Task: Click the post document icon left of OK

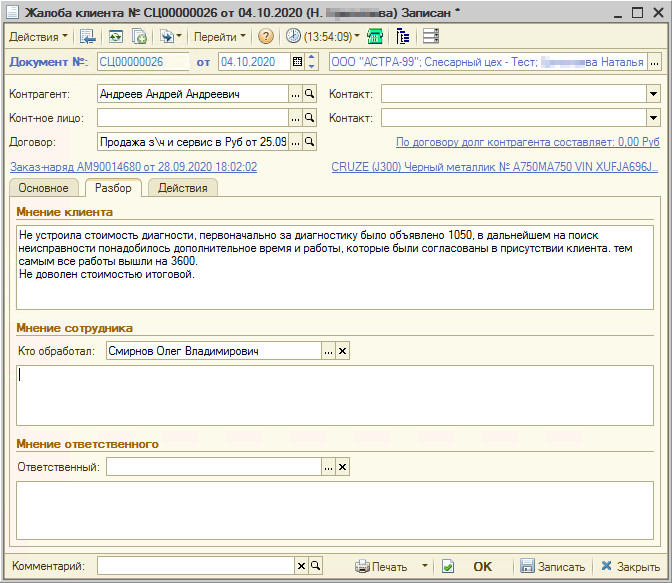Action: point(448,566)
